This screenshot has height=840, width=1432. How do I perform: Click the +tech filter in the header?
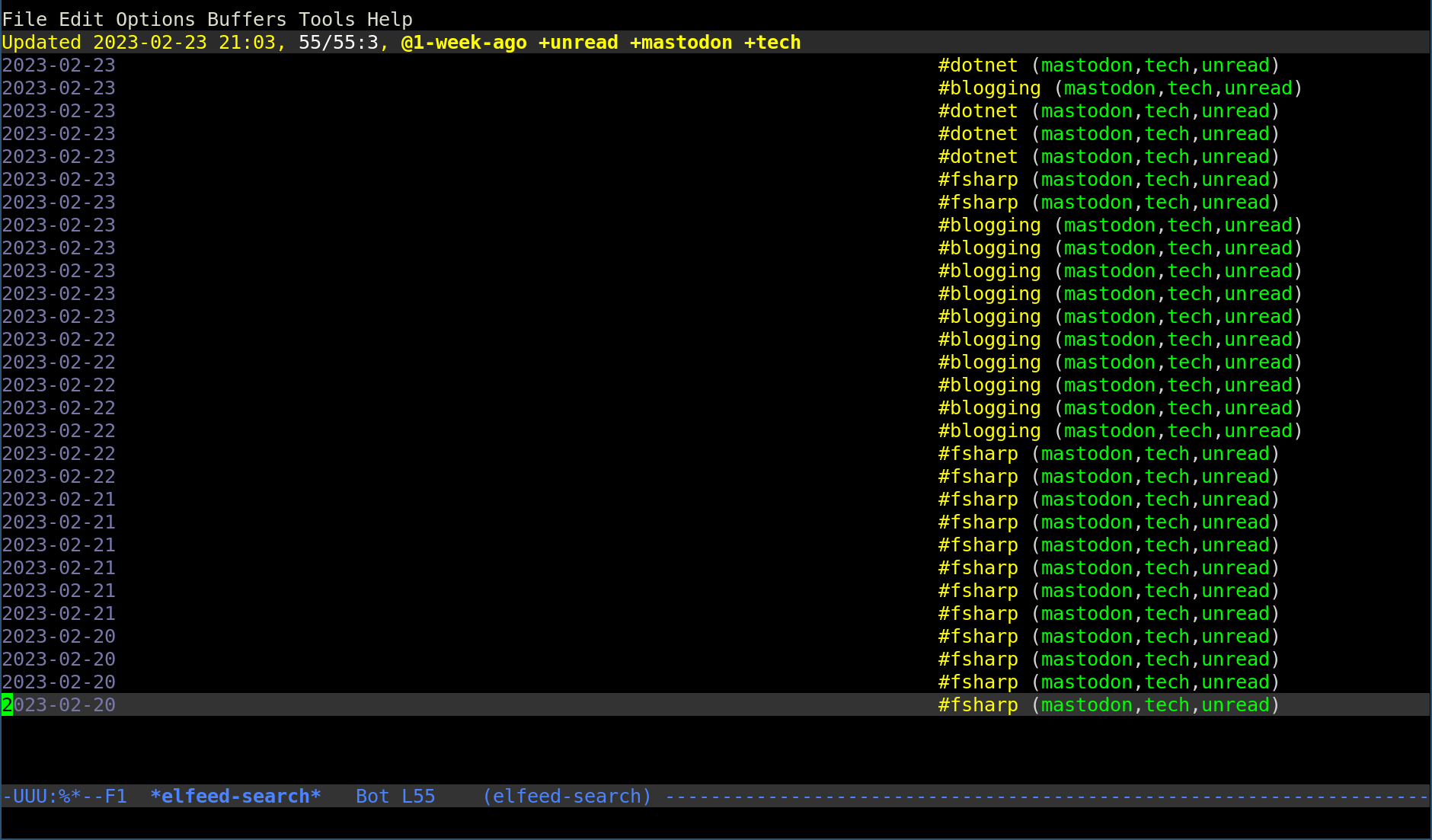coord(772,42)
